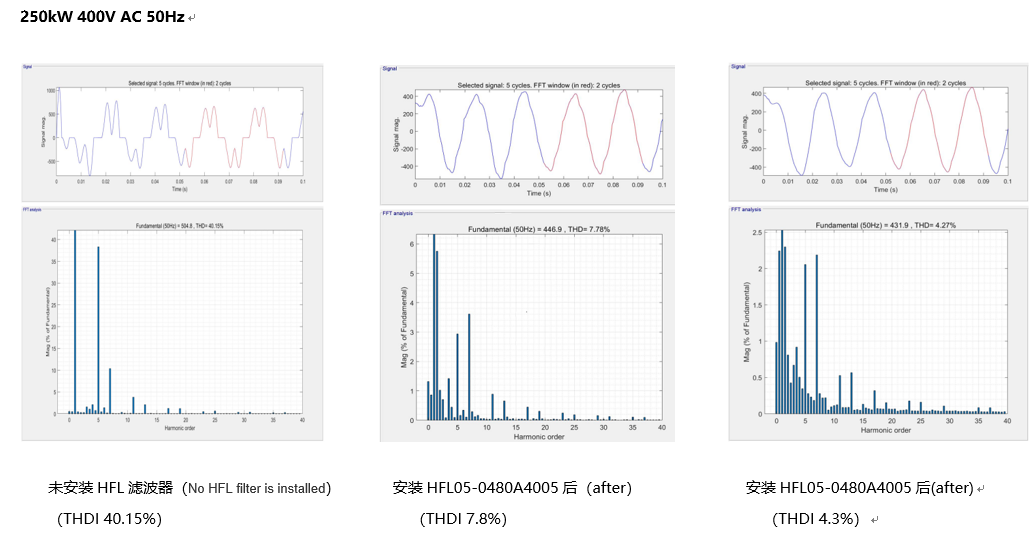Click the "No HFL filter is installed" caption

pyautogui.click(x=255, y=488)
